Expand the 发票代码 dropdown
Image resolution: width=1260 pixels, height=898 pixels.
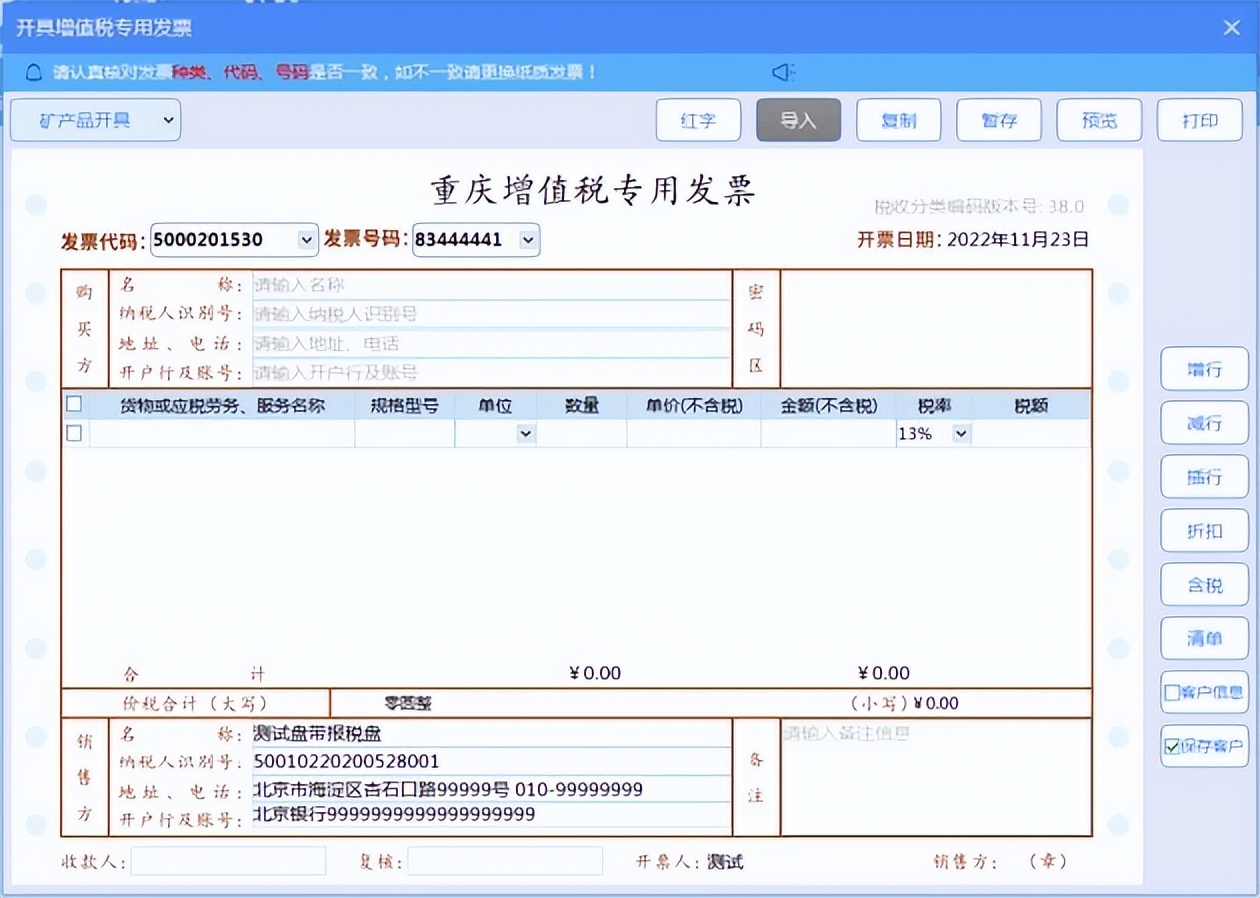pos(304,239)
